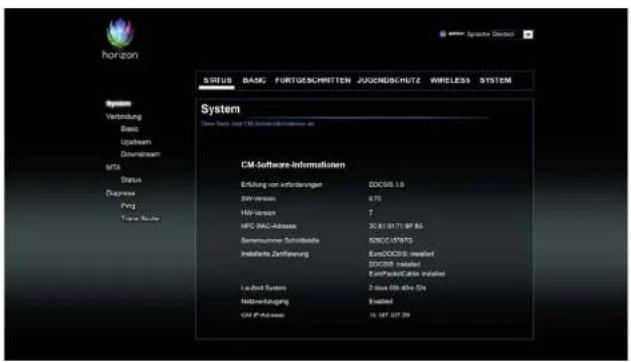Select System in the sidebar
Image resolution: width=631 pixels, height=362 pixels.
(118, 104)
